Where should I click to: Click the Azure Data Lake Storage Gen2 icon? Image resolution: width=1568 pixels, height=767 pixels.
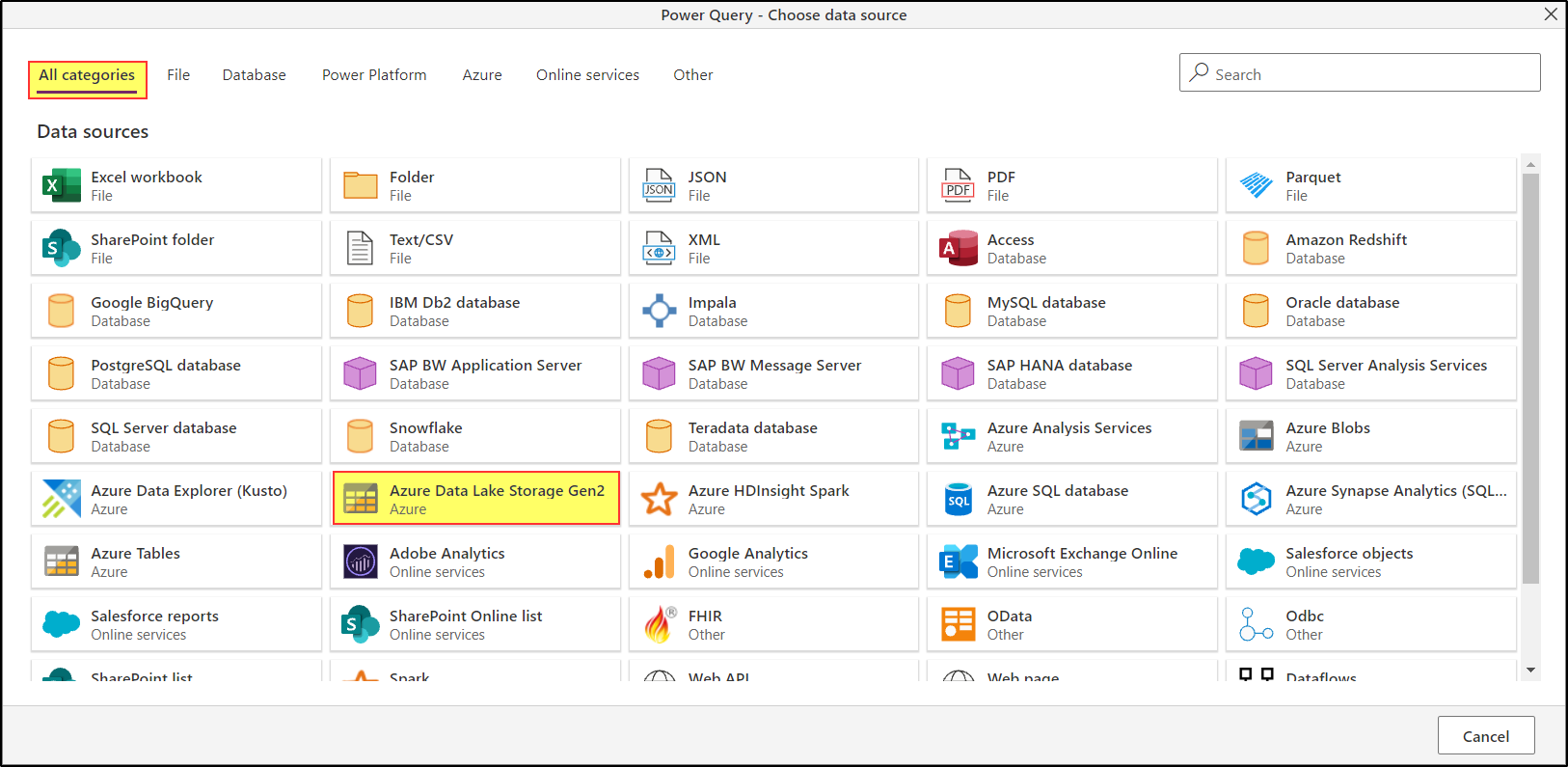click(x=361, y=499)
